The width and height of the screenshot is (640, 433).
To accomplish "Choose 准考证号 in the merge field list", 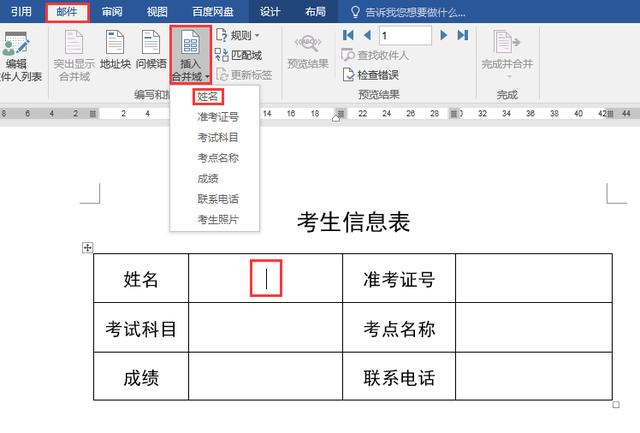I will (x=218, y=117).
